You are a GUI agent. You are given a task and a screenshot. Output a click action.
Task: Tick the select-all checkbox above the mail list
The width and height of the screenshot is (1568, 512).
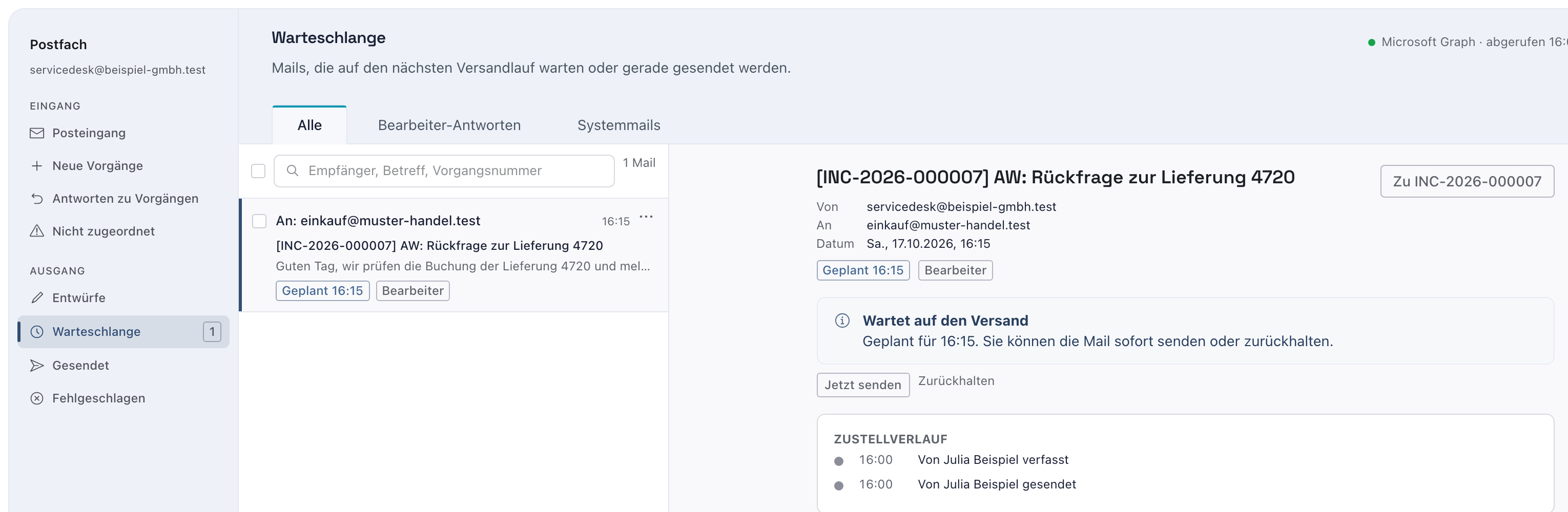click(x=259, y=171)
